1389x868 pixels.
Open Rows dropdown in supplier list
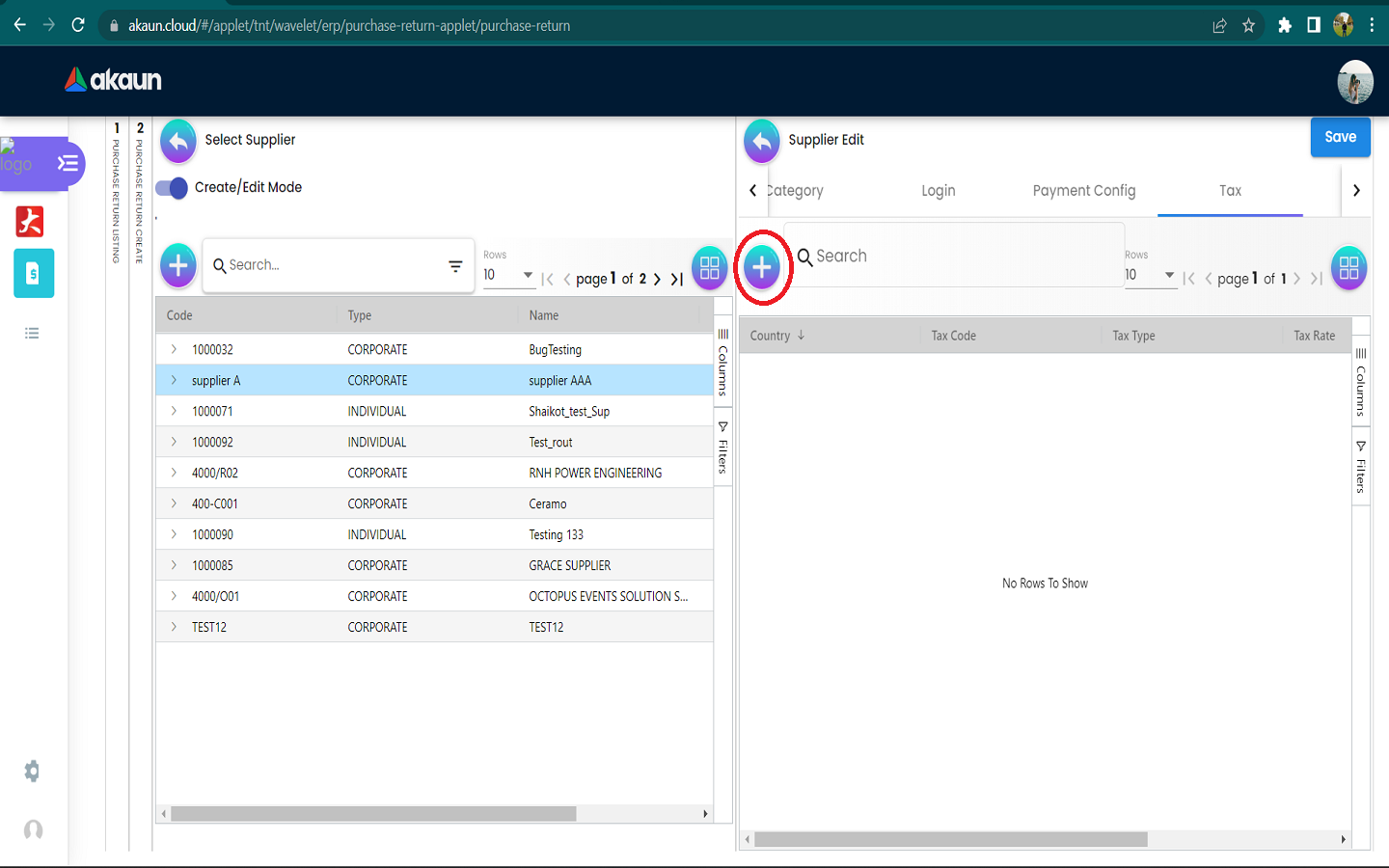coord(508,276)
